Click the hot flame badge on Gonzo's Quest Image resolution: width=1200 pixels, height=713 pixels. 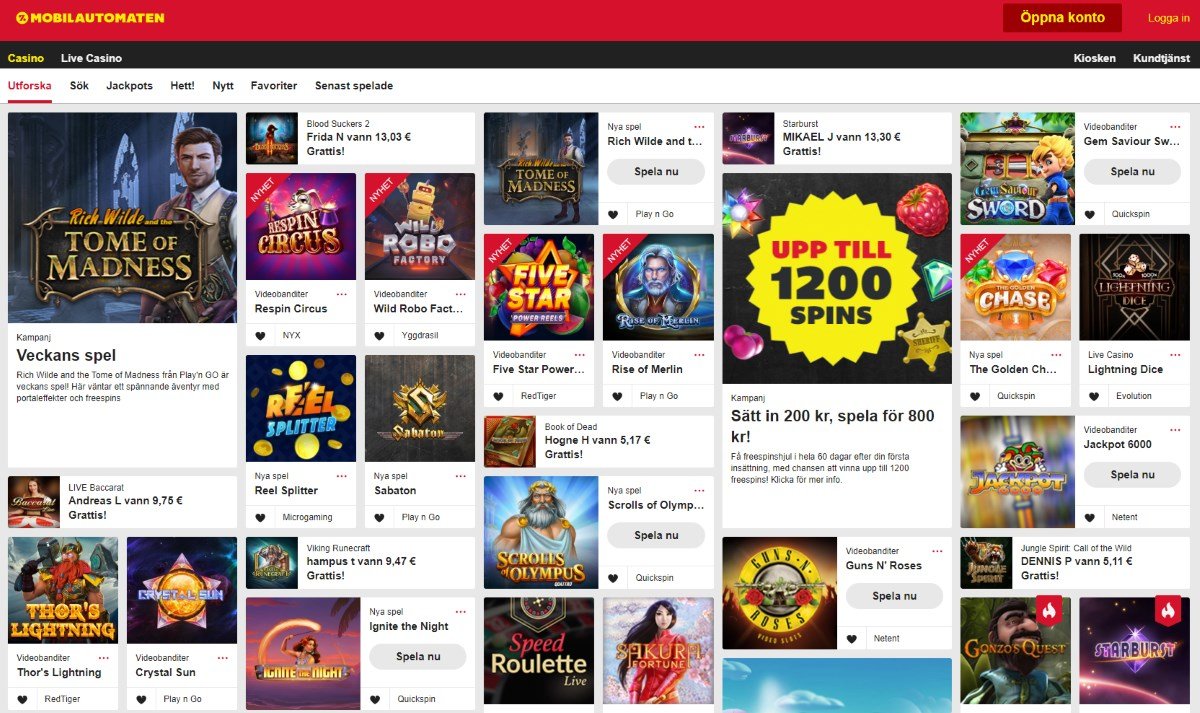[x=1049, y=611]
